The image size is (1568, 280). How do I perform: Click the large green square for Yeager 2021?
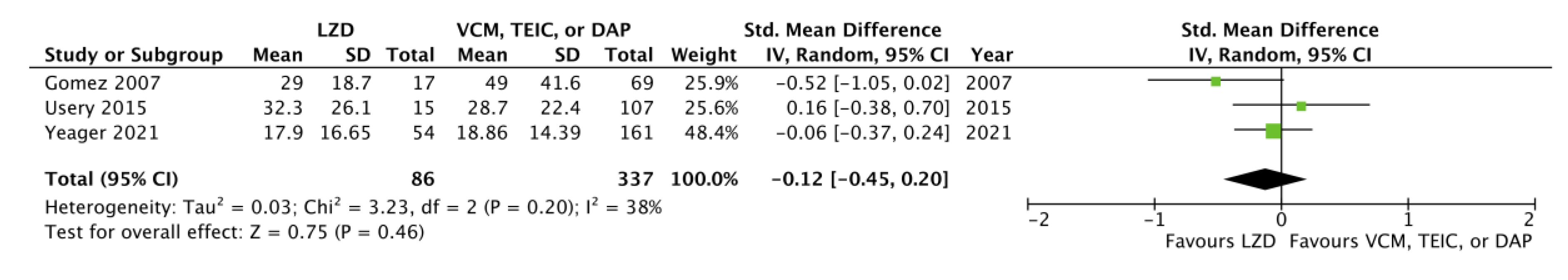[x=1273, y=131]
